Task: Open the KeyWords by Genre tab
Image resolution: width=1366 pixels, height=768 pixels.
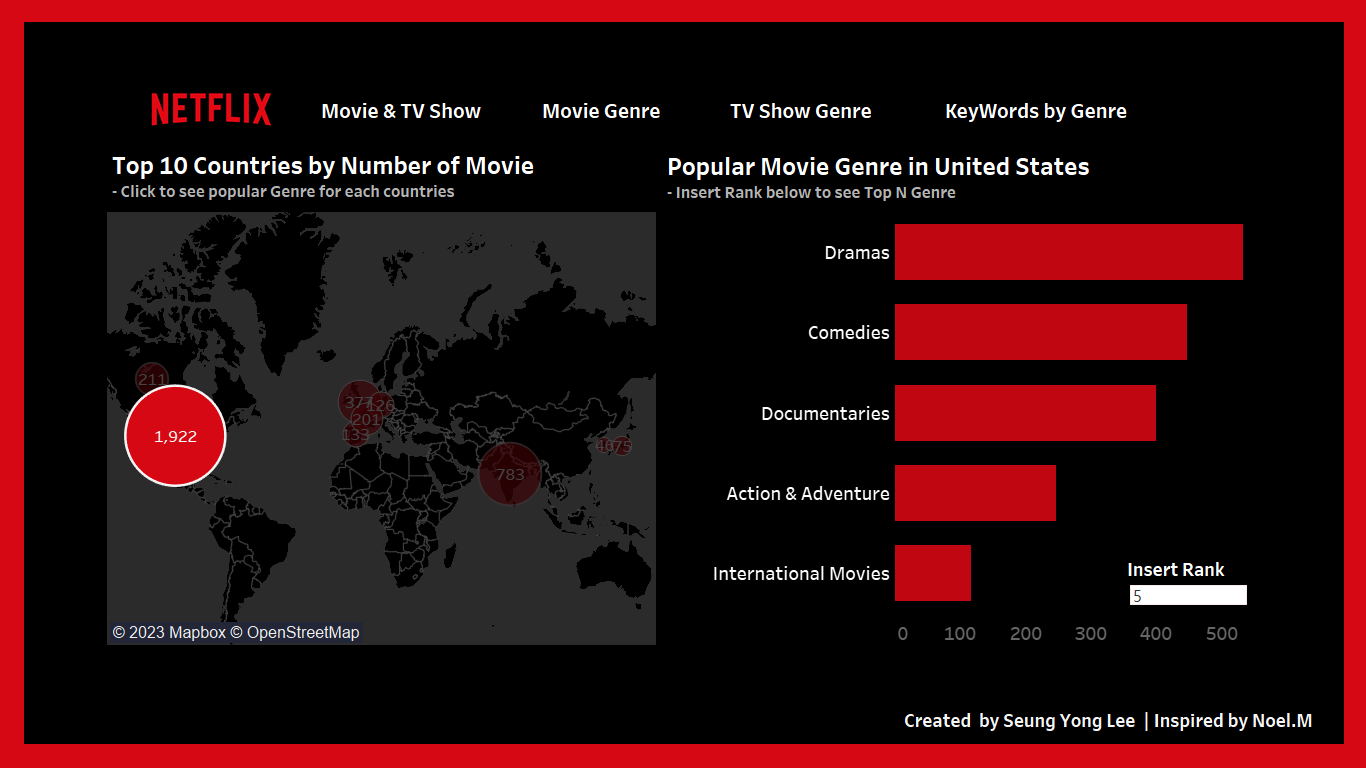Action: click(1036, 111)
